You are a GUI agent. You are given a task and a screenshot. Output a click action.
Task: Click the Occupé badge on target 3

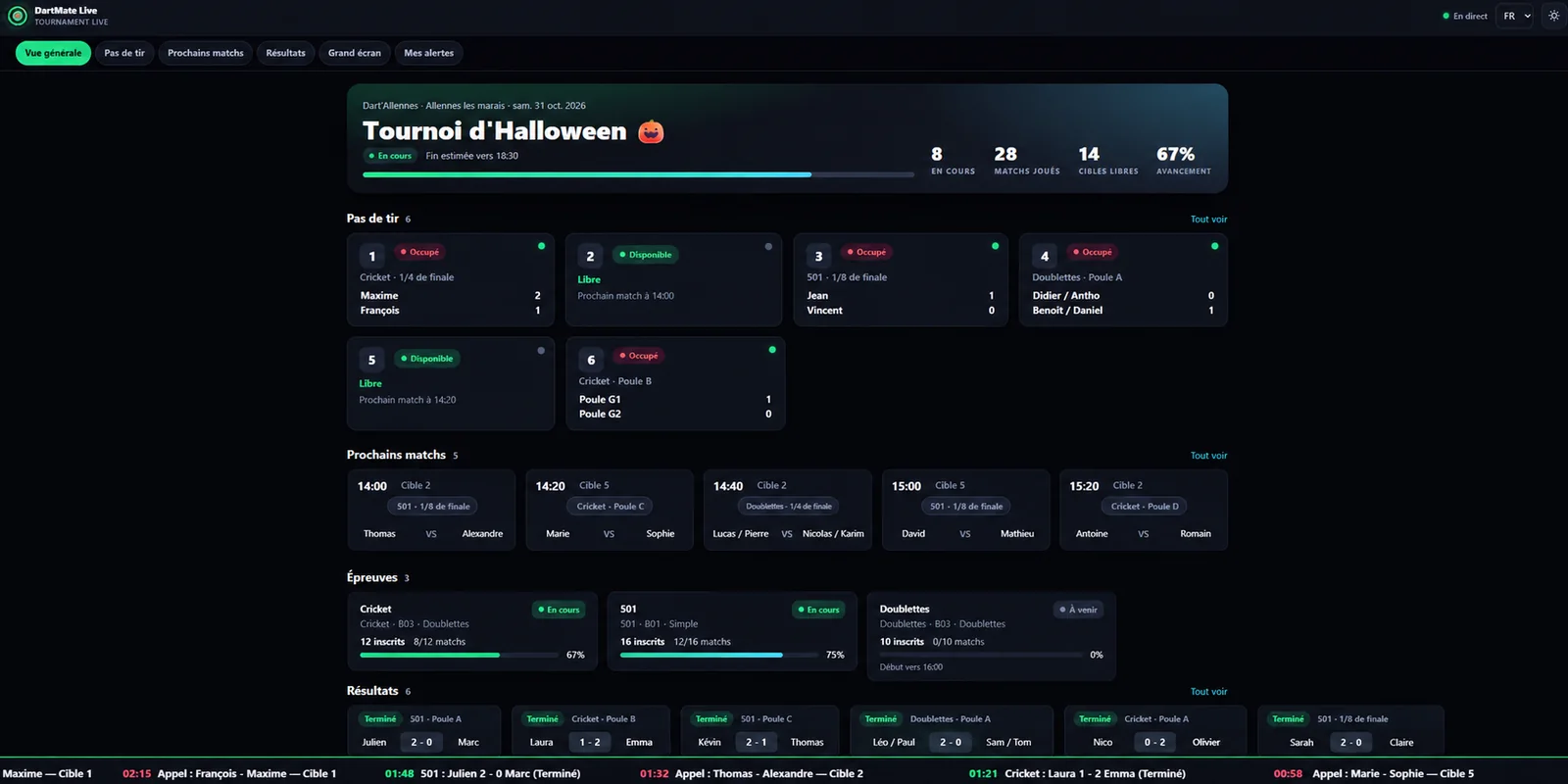(x=866, y=252)
